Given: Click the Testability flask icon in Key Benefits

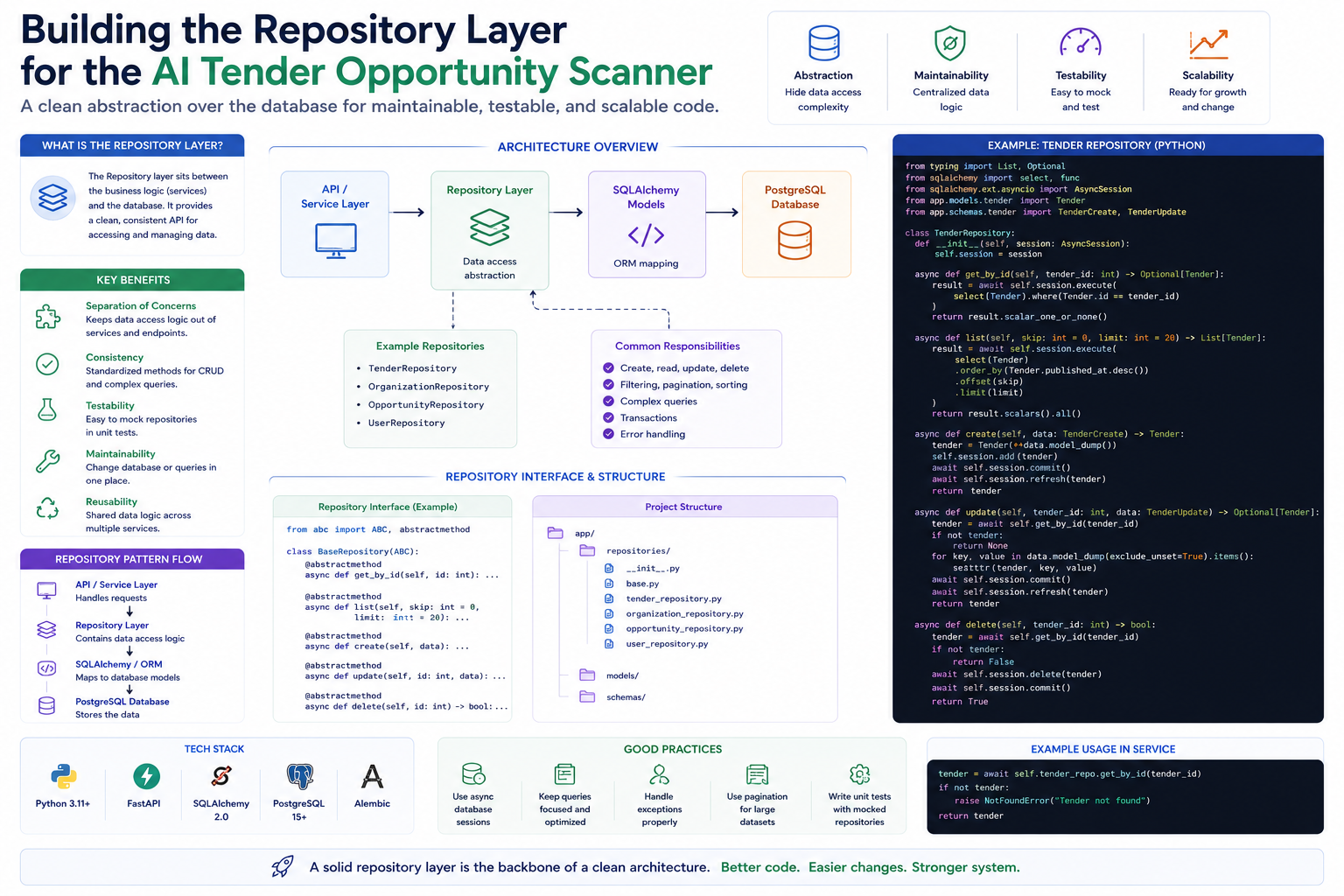Looking at the screenshot, I should [x=47, y=409].
